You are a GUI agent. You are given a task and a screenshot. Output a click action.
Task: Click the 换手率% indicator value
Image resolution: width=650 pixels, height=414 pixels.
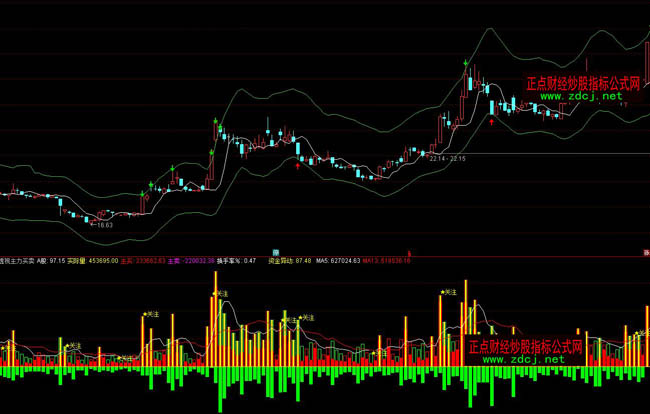236,260
